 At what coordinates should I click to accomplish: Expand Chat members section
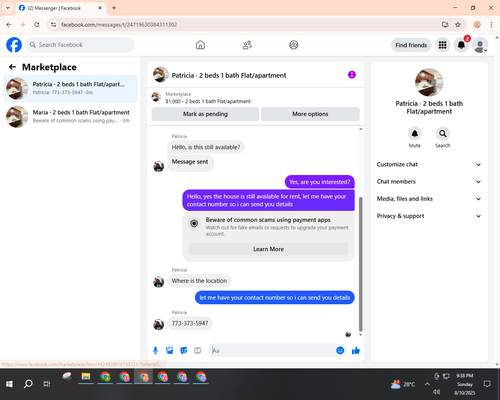point(429,182)
